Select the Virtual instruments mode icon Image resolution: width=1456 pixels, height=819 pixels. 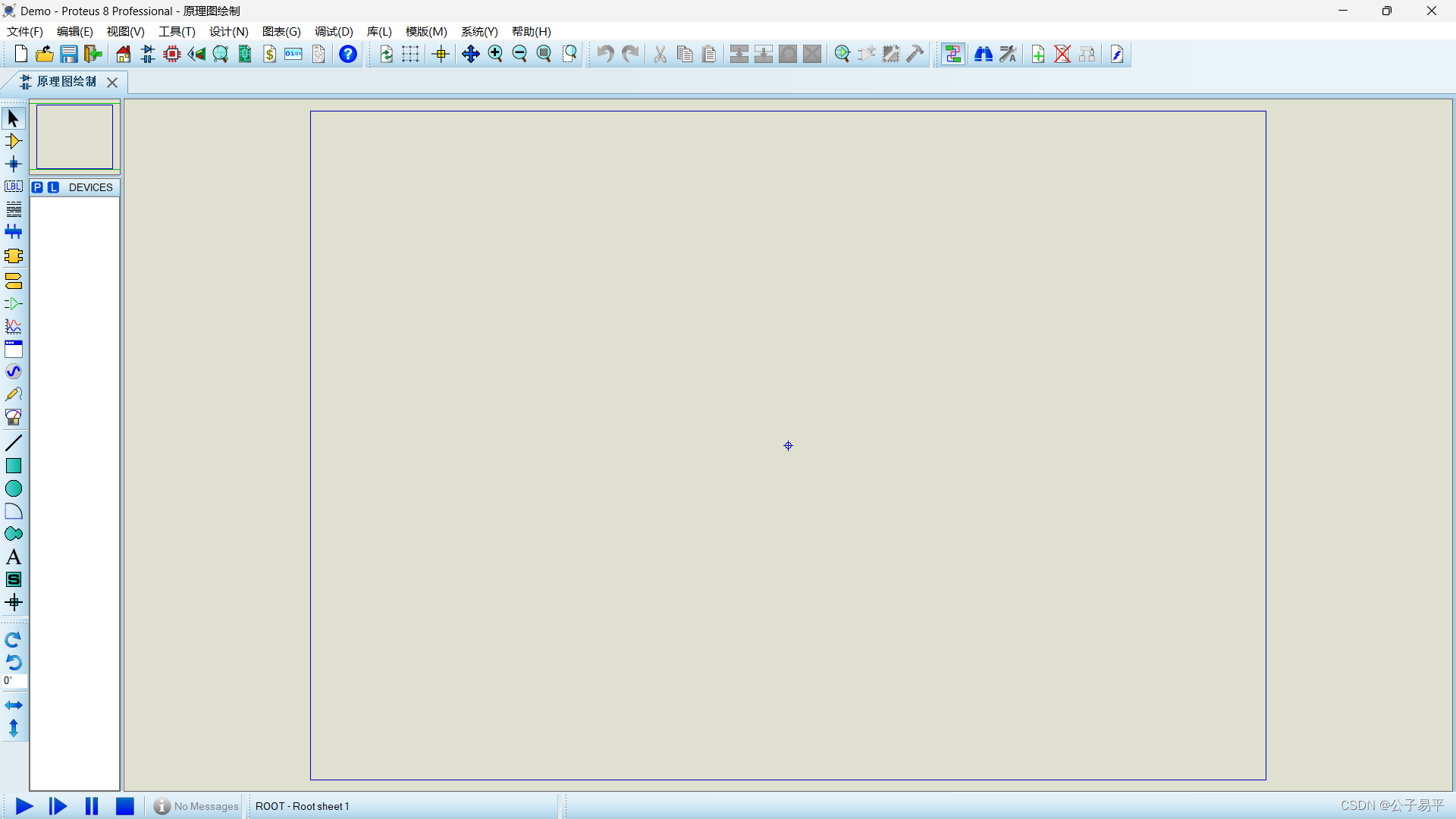click(x=13, y=417)
